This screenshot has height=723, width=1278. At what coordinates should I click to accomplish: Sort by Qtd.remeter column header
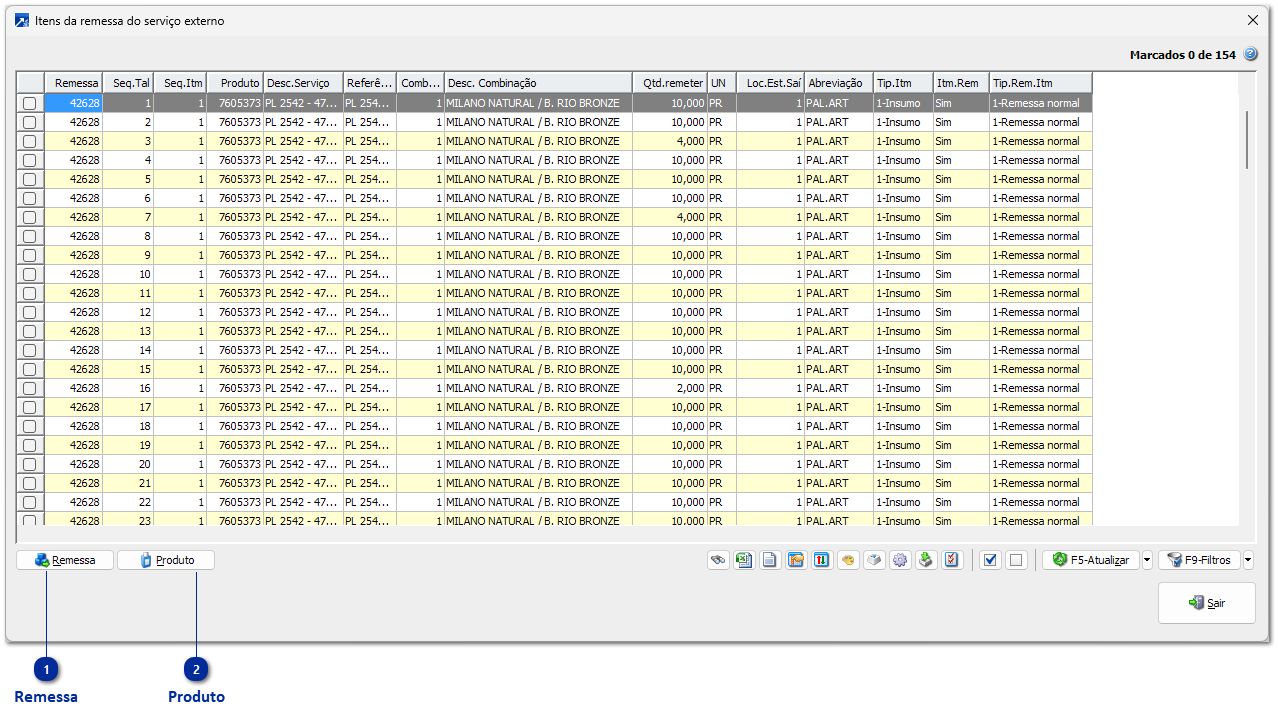tap(670, 83)
